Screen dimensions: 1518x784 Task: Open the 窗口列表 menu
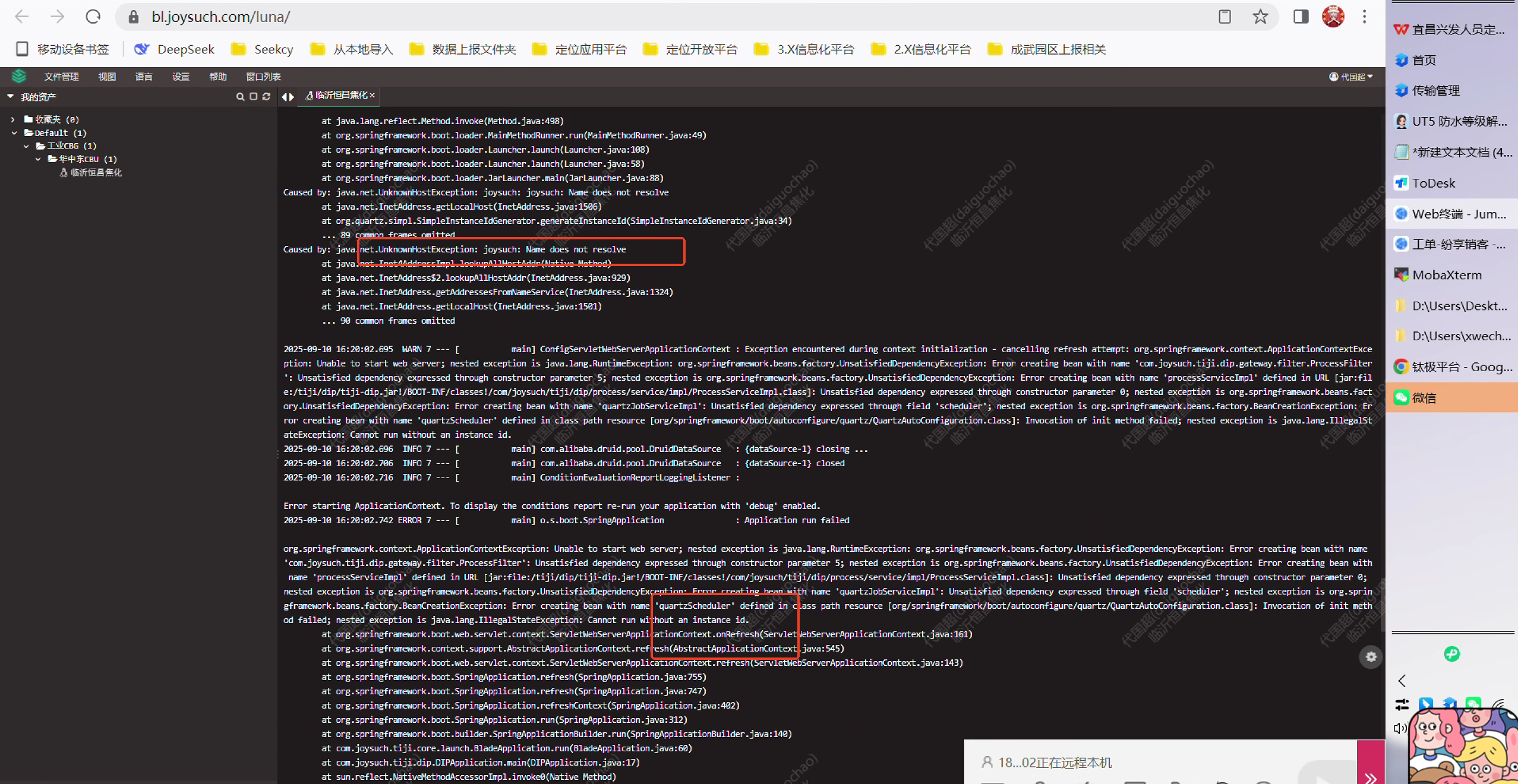(263, 77)
